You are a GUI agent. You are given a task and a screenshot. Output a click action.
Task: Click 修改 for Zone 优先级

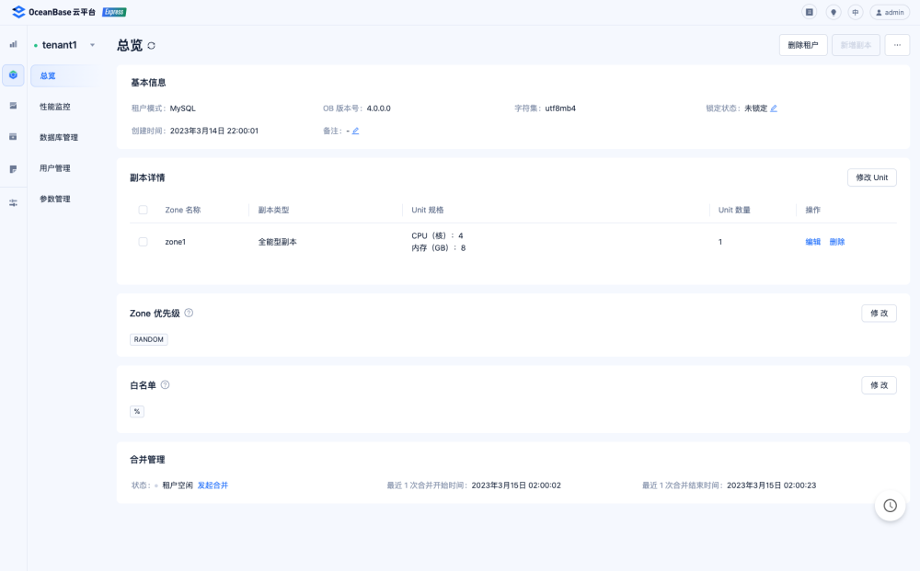tap(879, 313)
